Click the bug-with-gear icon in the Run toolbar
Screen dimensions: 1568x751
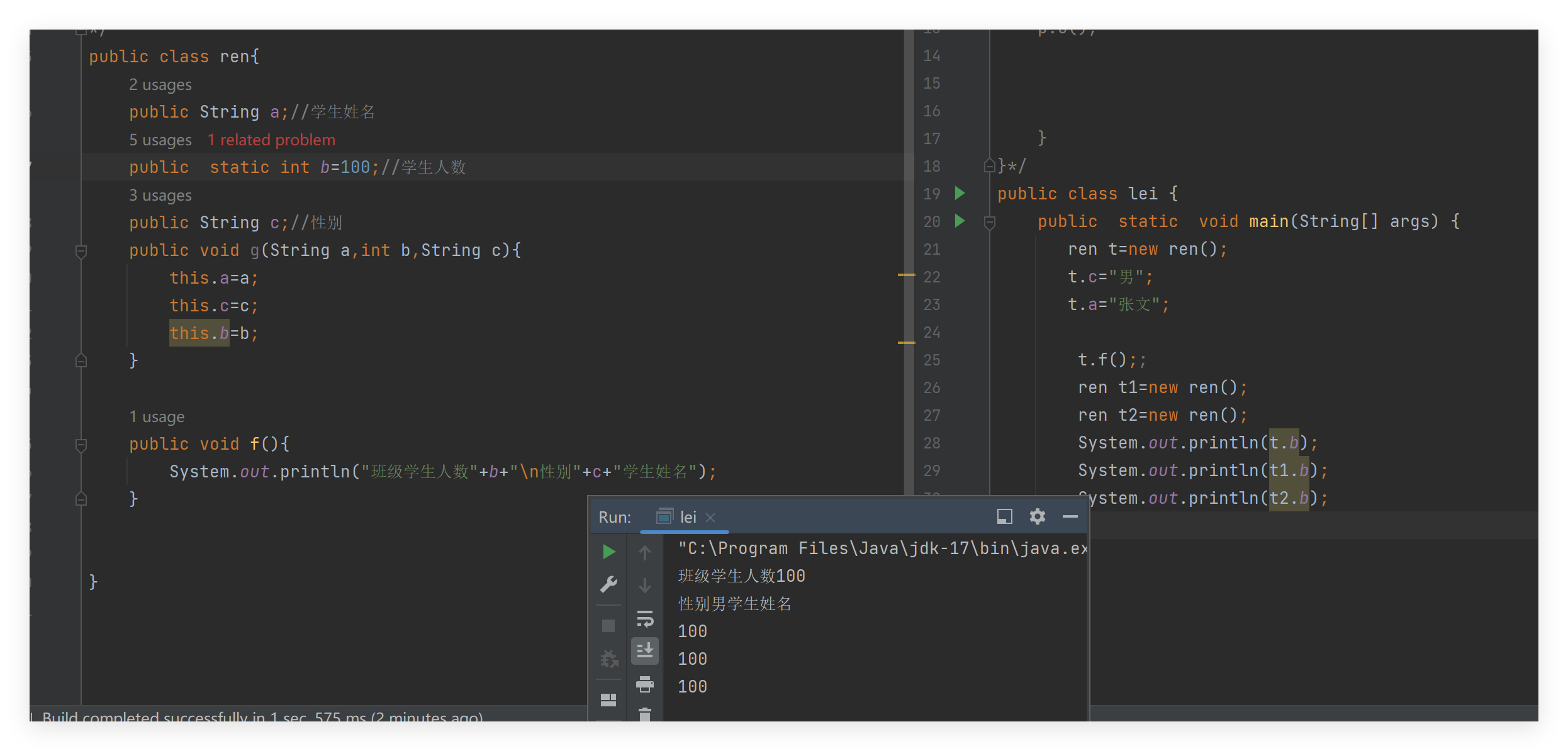[608, 659]
